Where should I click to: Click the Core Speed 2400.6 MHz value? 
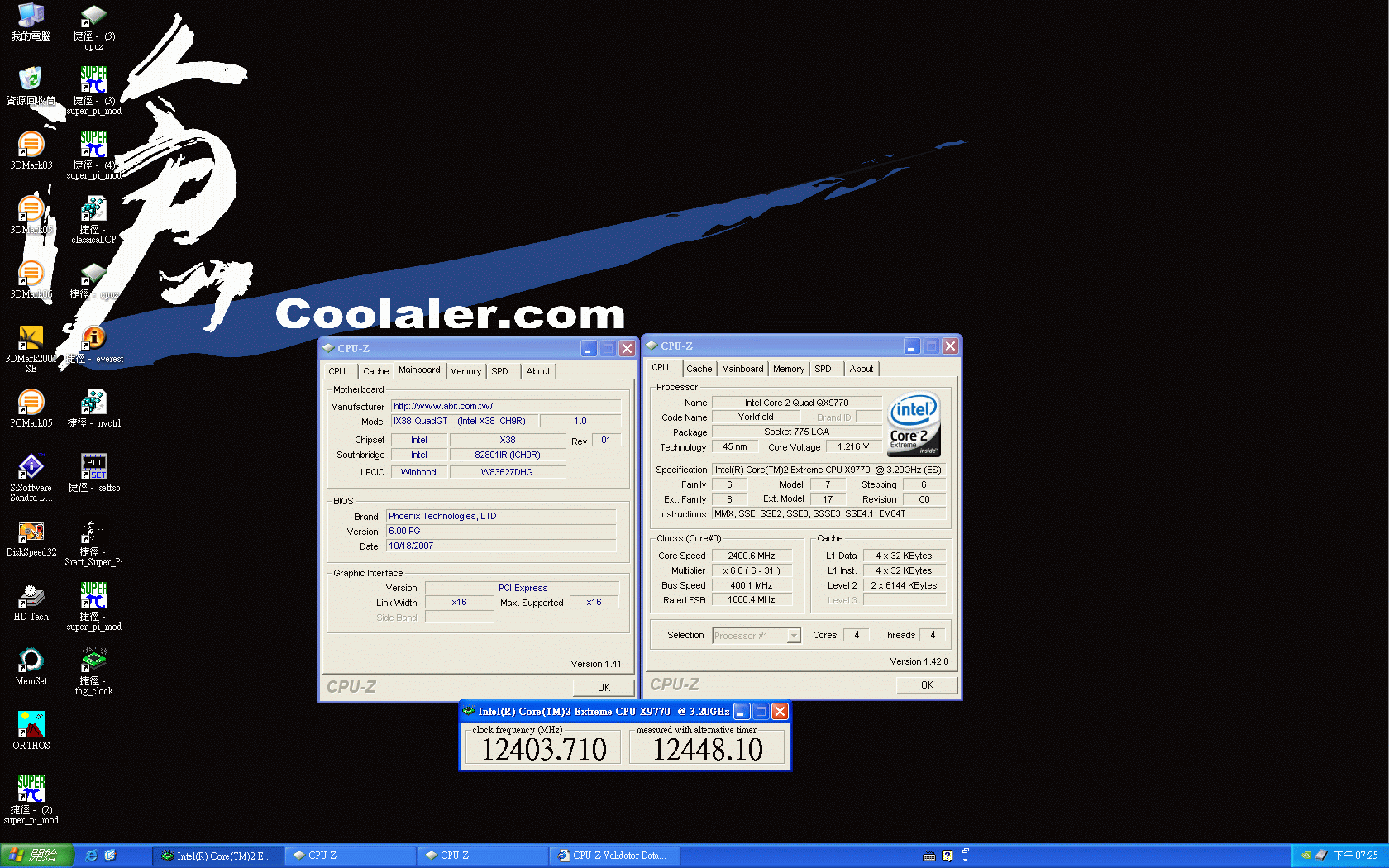coord(752,556)
